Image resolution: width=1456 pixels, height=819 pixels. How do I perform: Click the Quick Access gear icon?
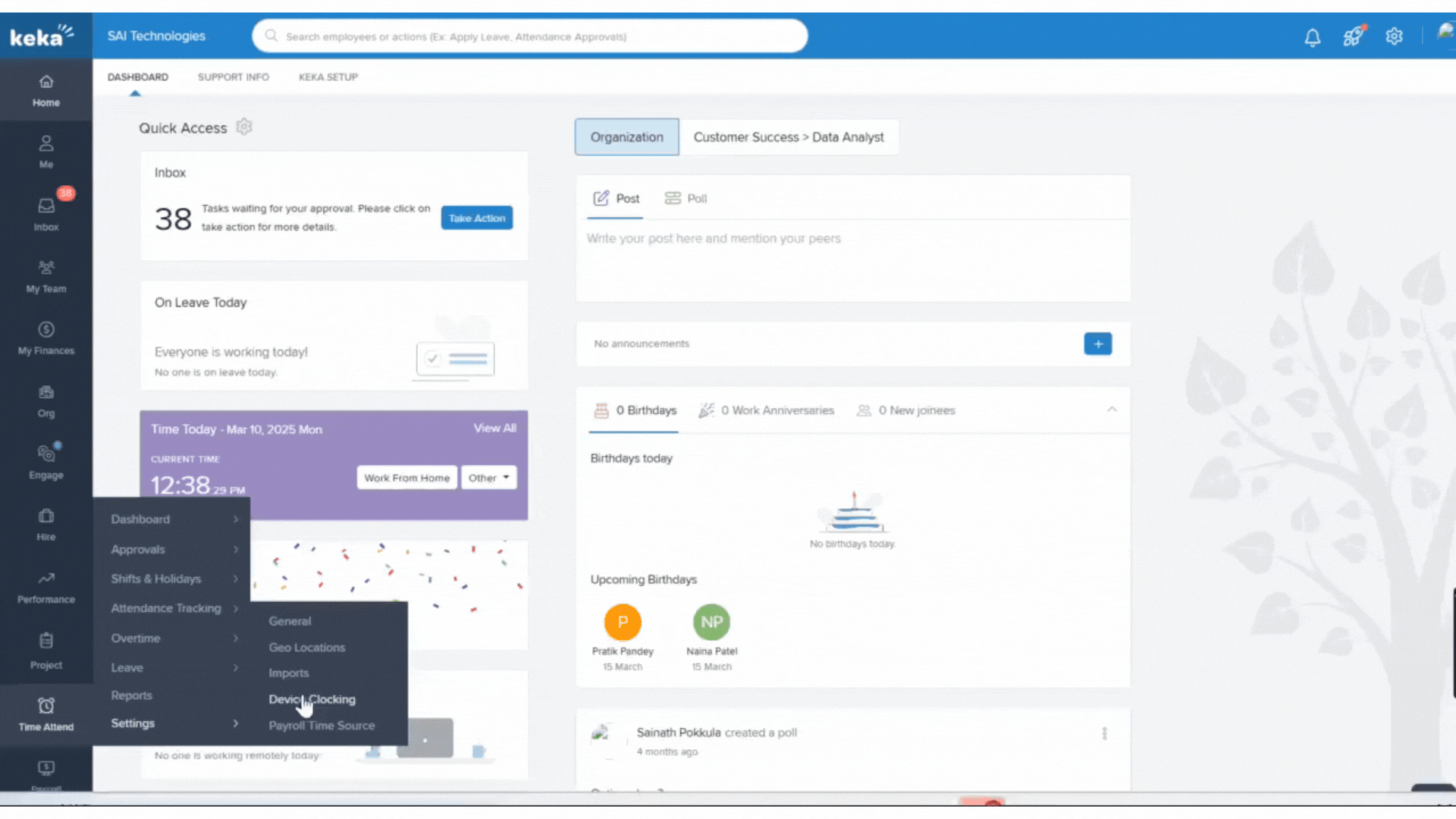(244, 127)
